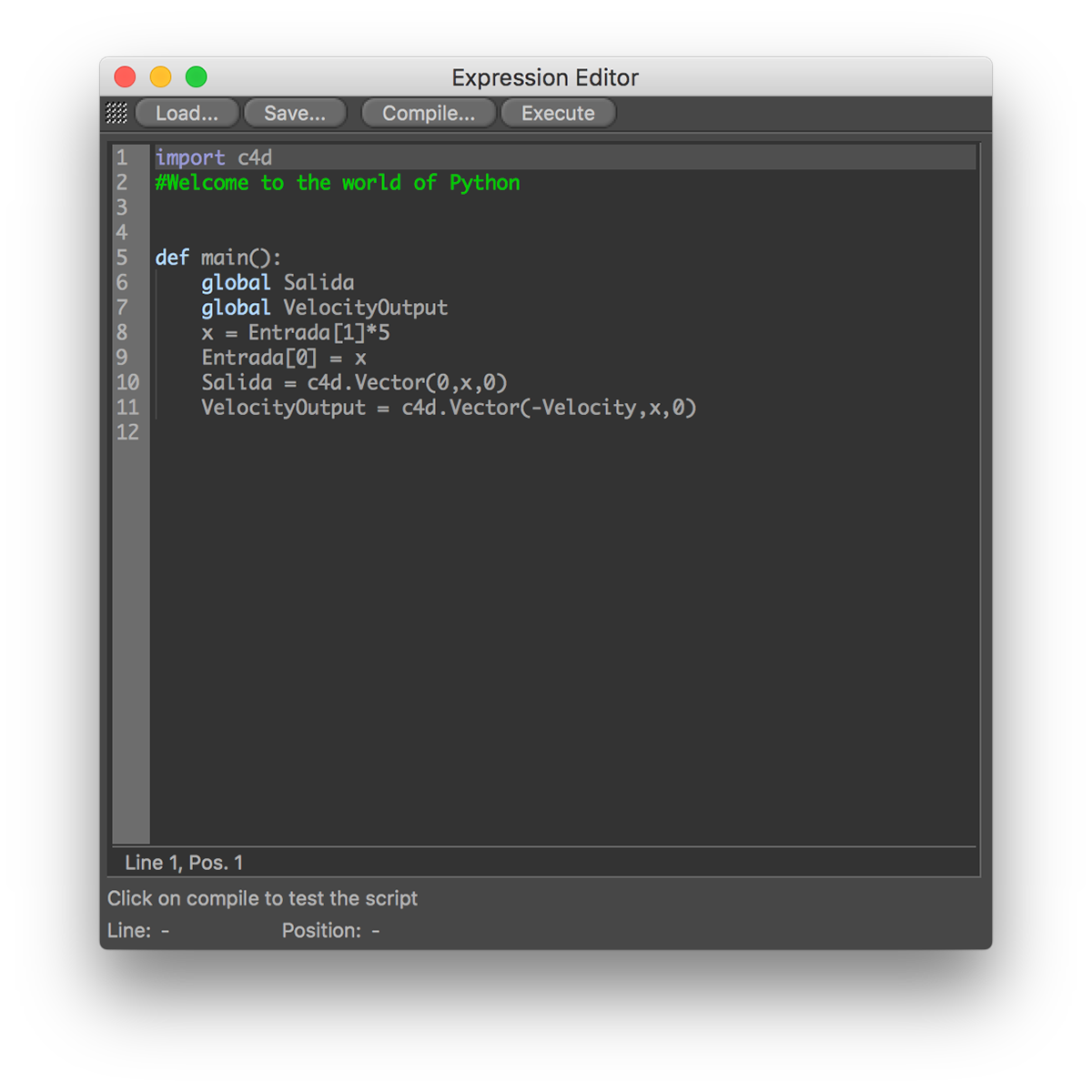Run the script with Execute button

point(558,113)
